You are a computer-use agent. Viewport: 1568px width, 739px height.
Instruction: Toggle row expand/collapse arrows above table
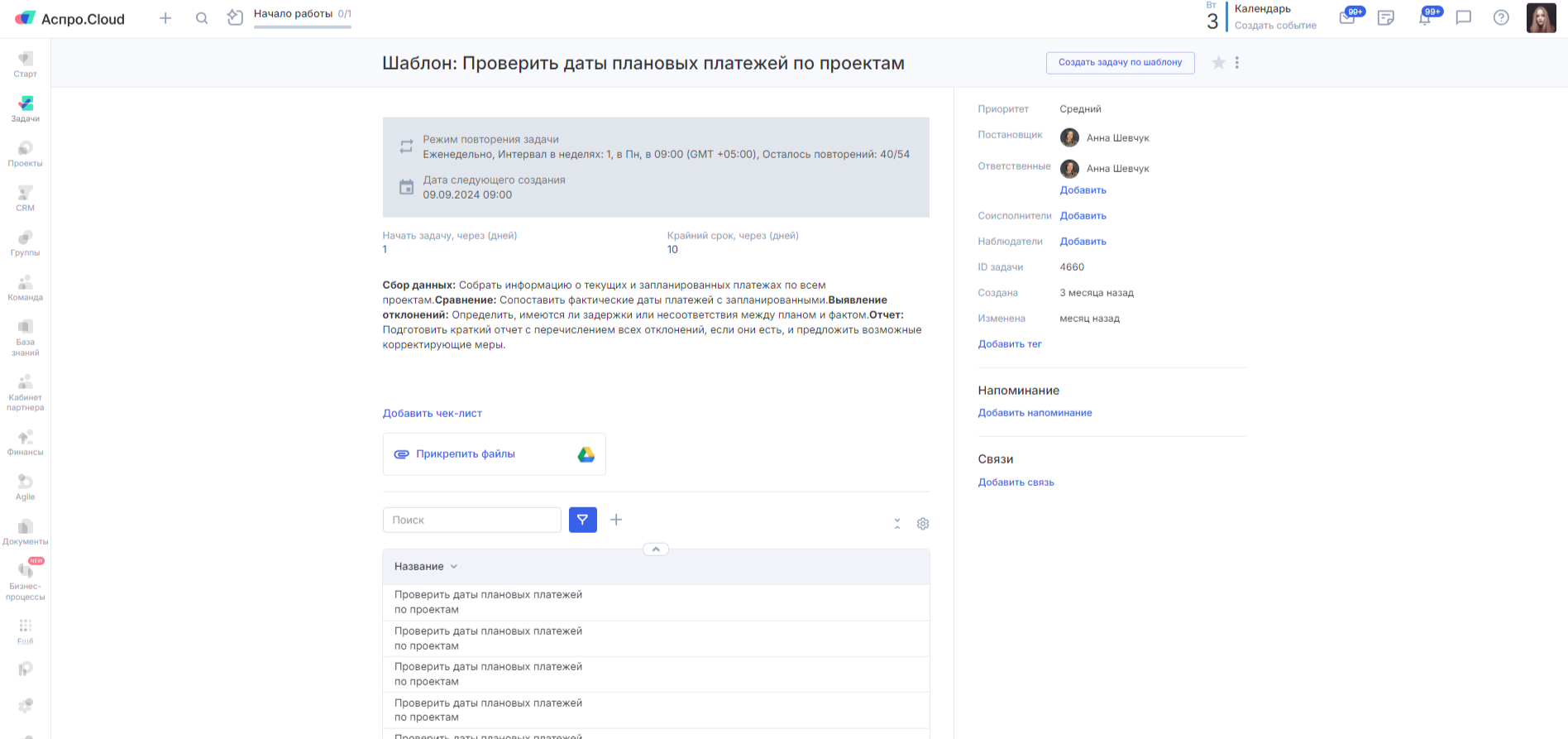click(x=897, y=524)
